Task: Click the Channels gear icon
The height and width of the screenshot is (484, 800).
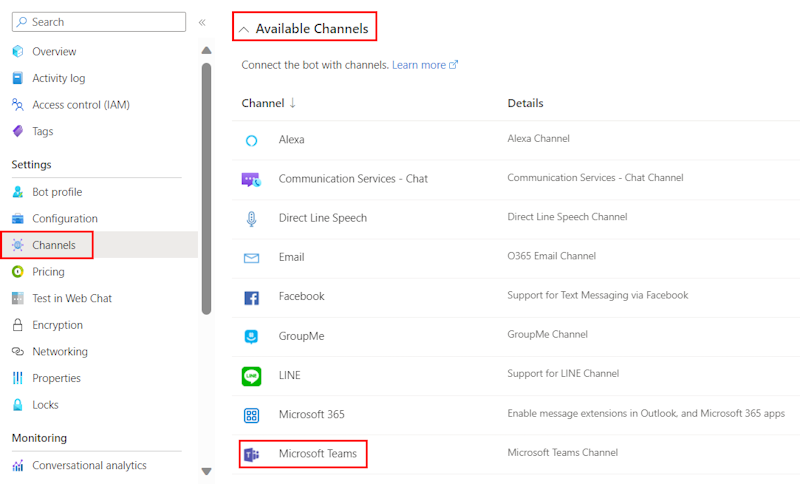Action: click(18, 245)
